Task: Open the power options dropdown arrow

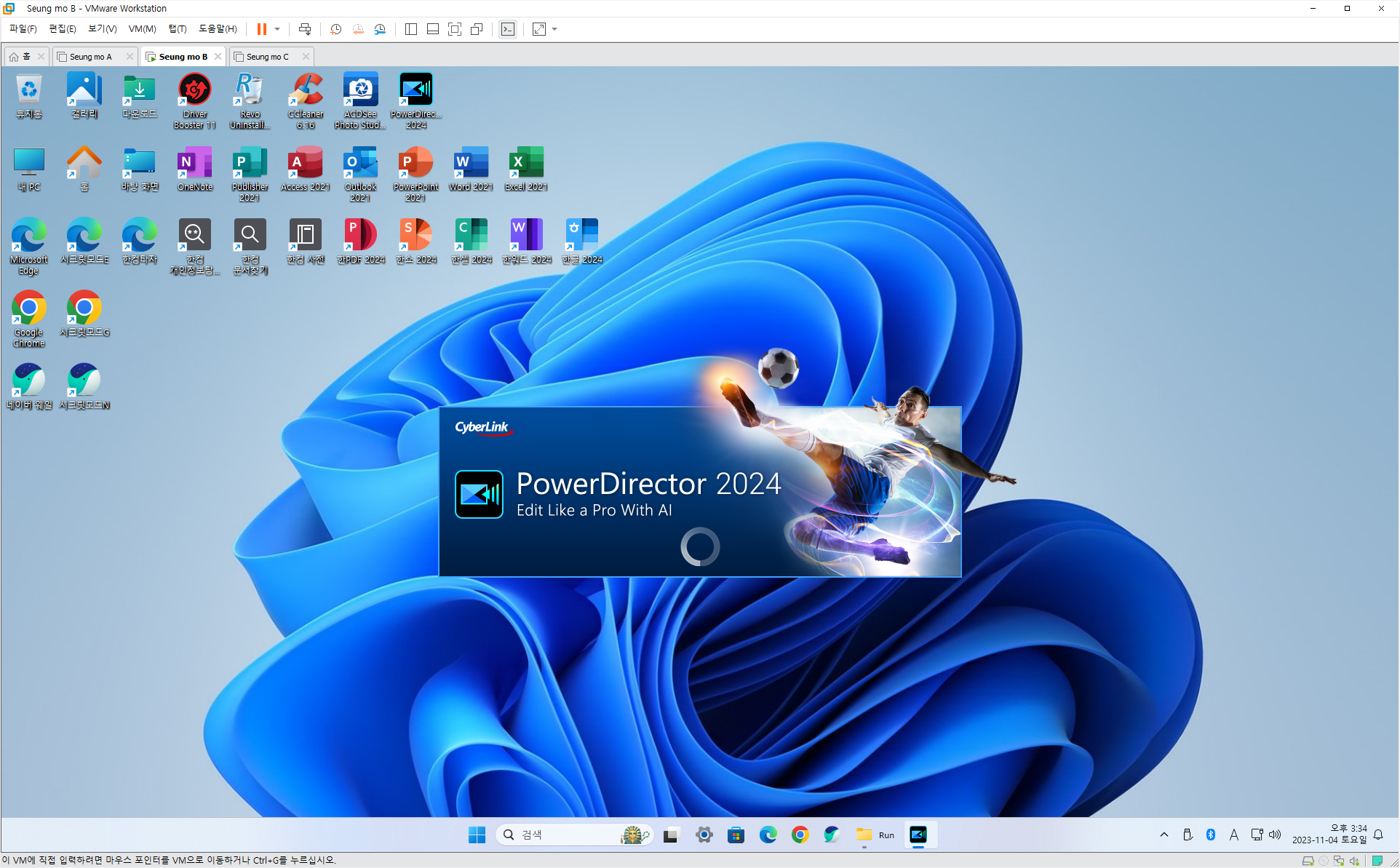Action: tap(277, 29)
